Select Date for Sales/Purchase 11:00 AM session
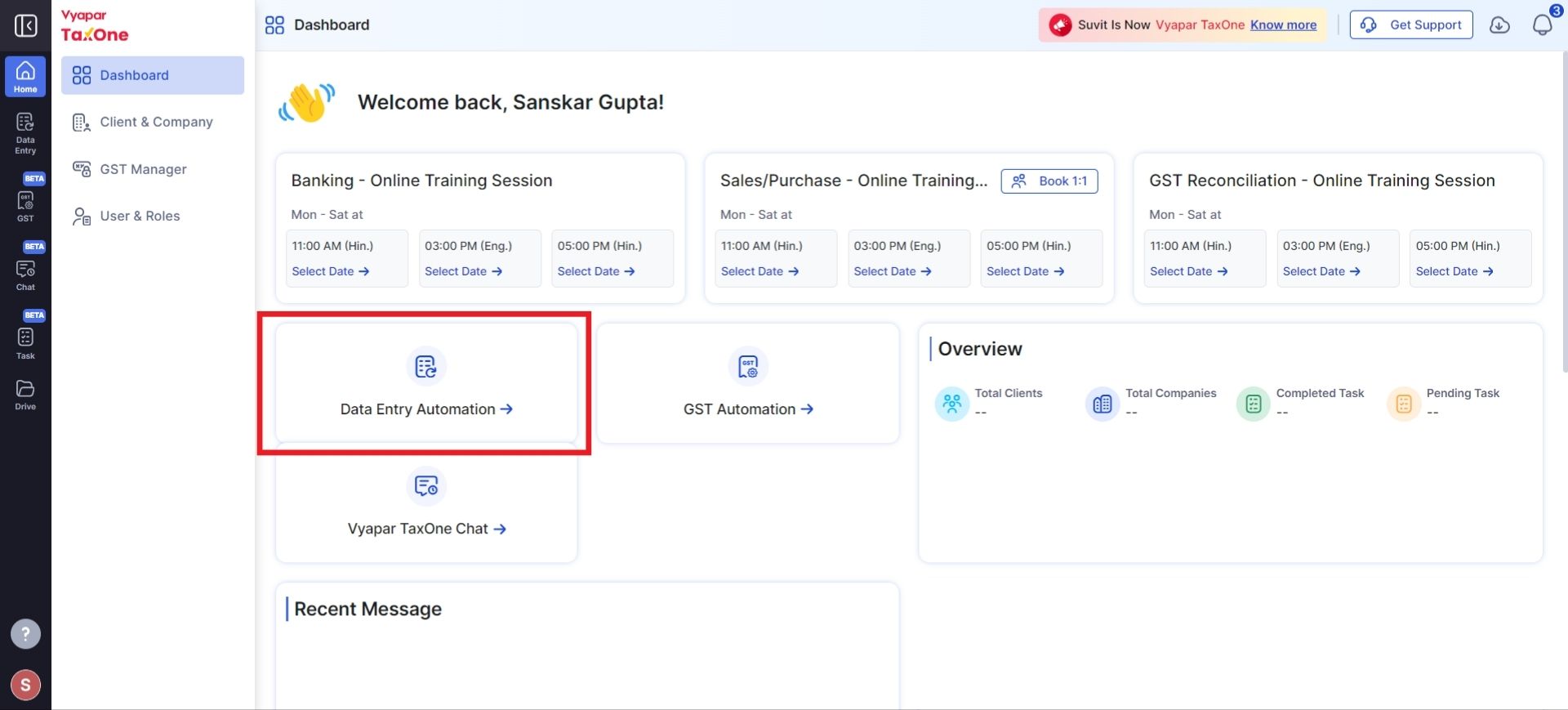This screenshot has height=710, width=1568. click(x=759, y=271)
